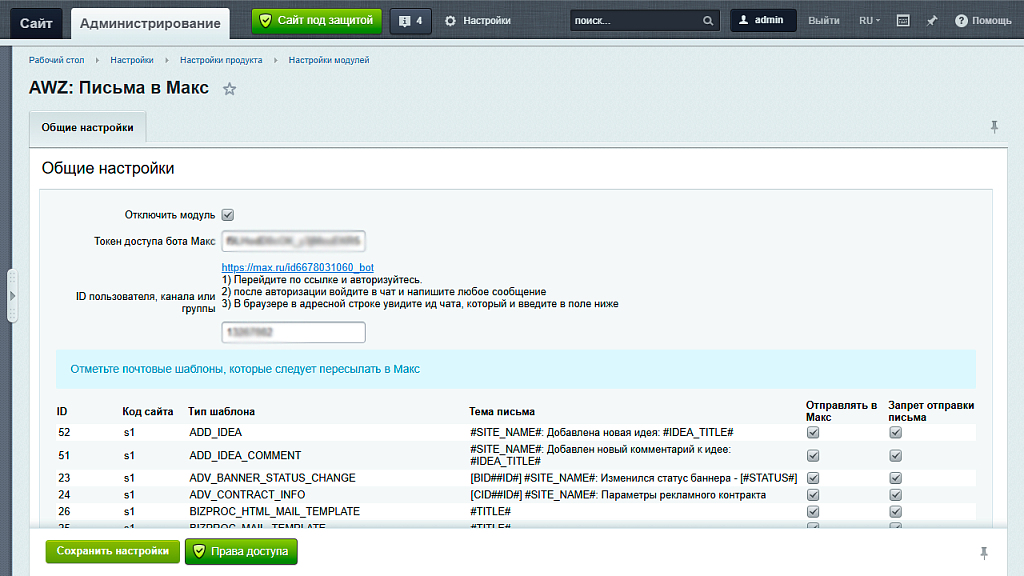Open the RU language dropdown

click(x=869, y=21)
